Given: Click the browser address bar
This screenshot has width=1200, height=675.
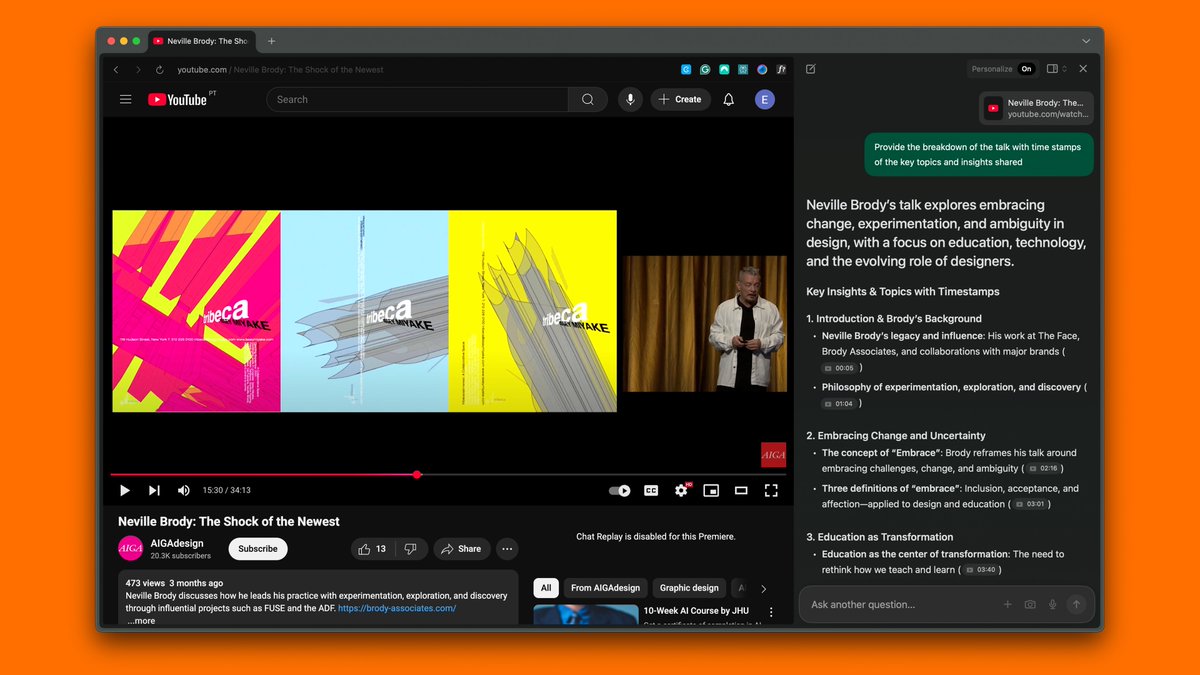Looking at the screenshot, I should tap(420, 69).
